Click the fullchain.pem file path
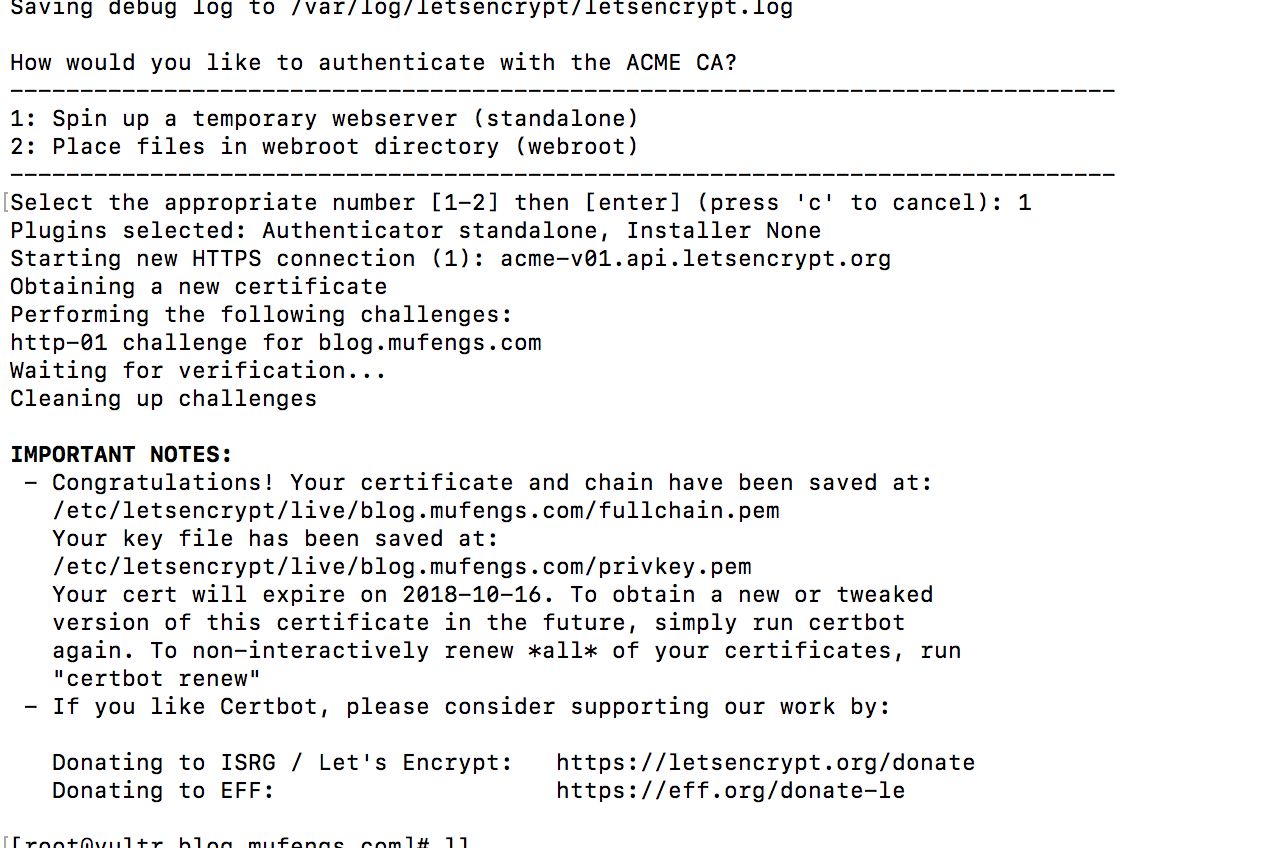Screen dimensions: 1278x848 pyautogui.click(x=415, y=511)
